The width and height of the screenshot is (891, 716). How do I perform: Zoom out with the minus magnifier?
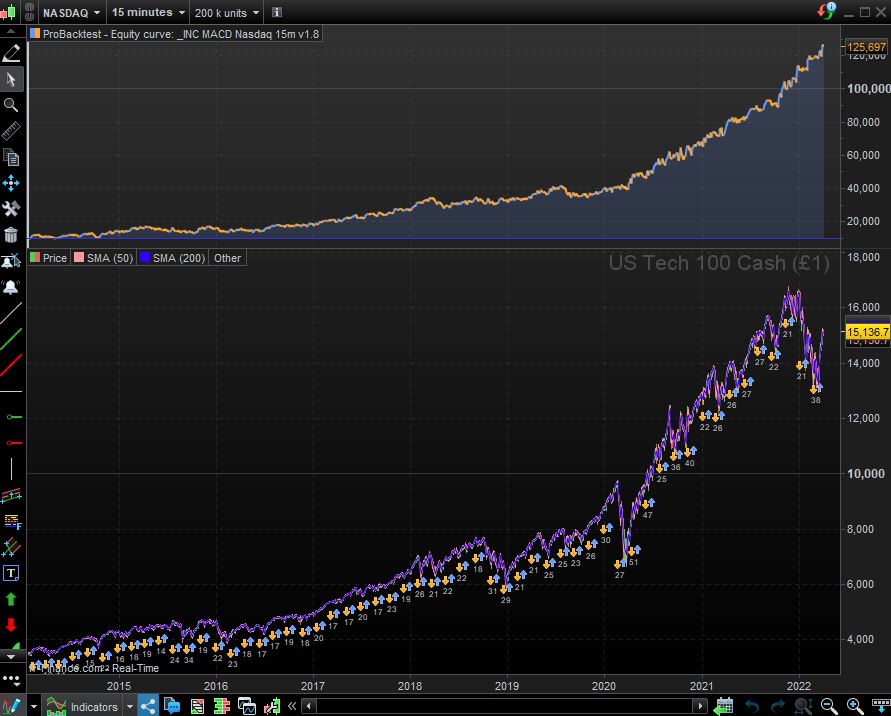(x=829, y=707)
